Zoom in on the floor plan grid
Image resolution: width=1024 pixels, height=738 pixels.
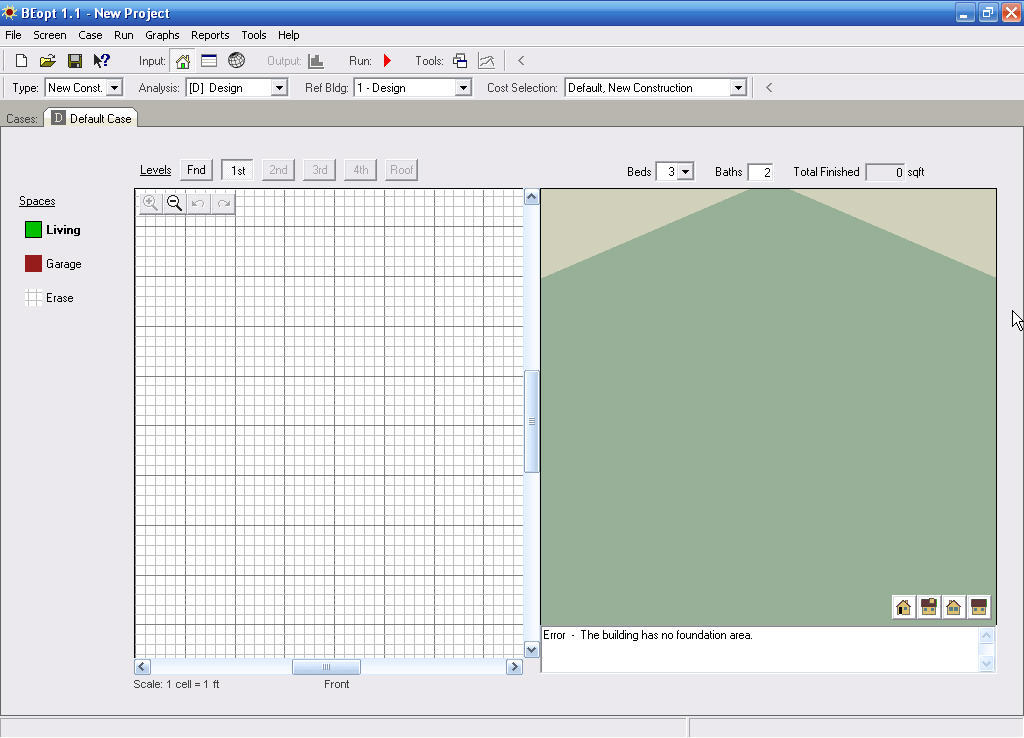(x=150, y=203)
